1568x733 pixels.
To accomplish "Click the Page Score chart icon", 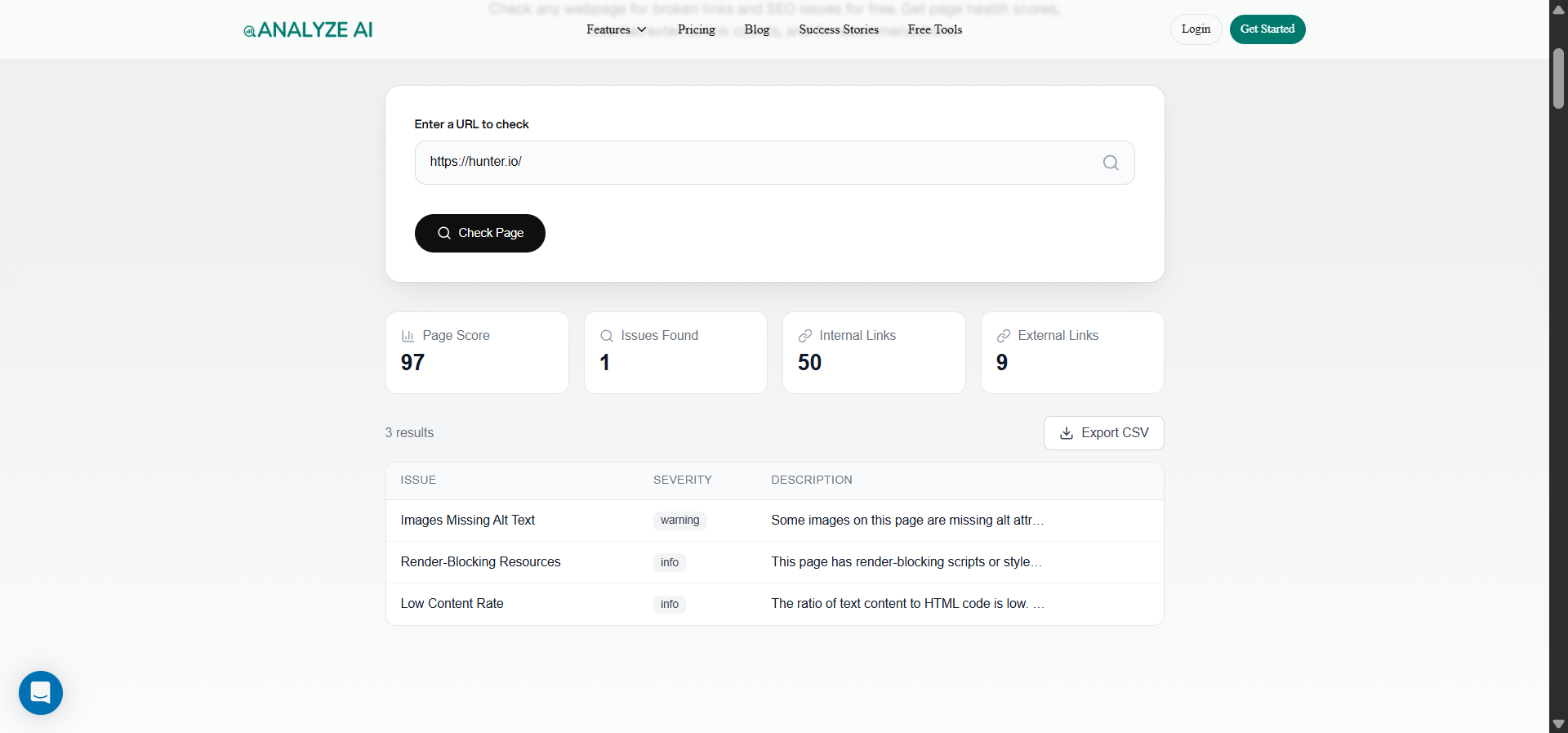I will [x=408, y=336].
